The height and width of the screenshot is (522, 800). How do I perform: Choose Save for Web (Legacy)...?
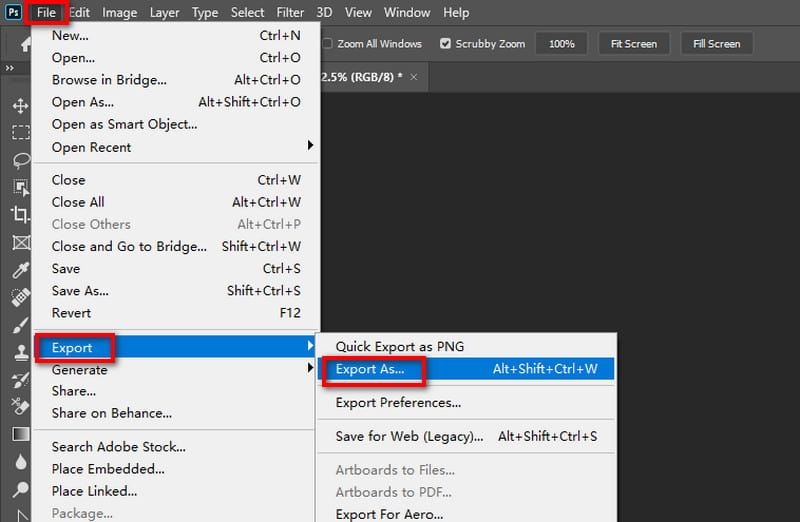point(466,436)
